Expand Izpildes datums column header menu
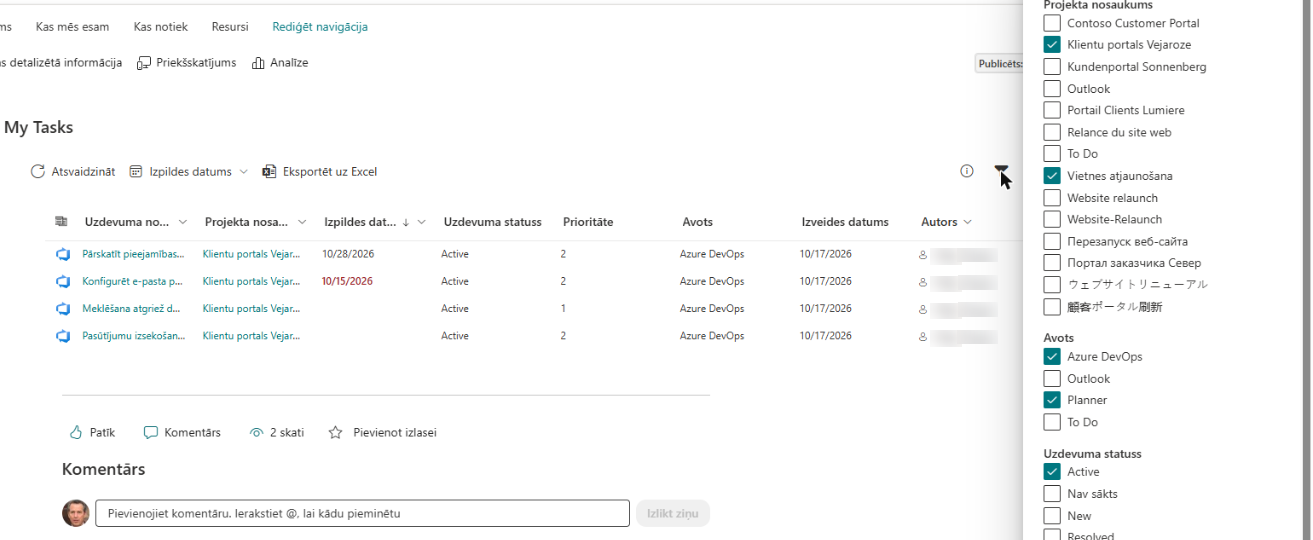Viewport: 1313px width, 540px height. (x=422, y=222)
